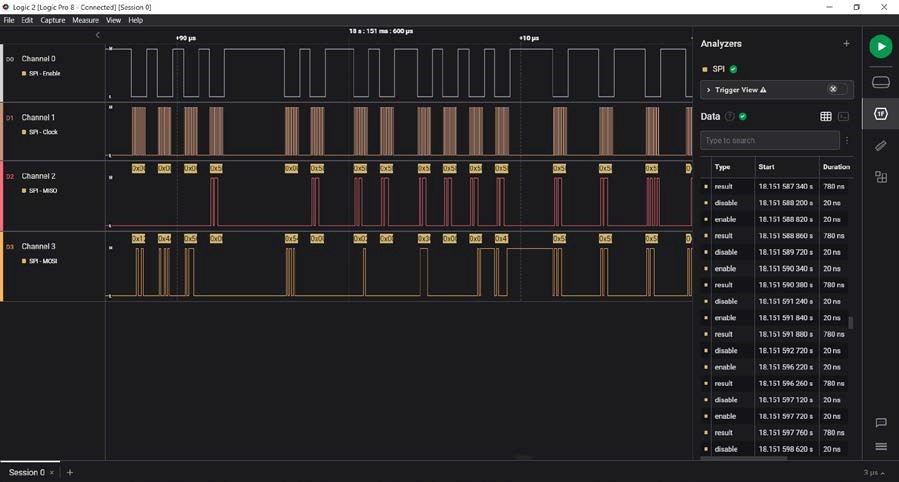Viewport: 899px width, 482px height.
Task: Click the green check beside Data heading
Action: 742,116
